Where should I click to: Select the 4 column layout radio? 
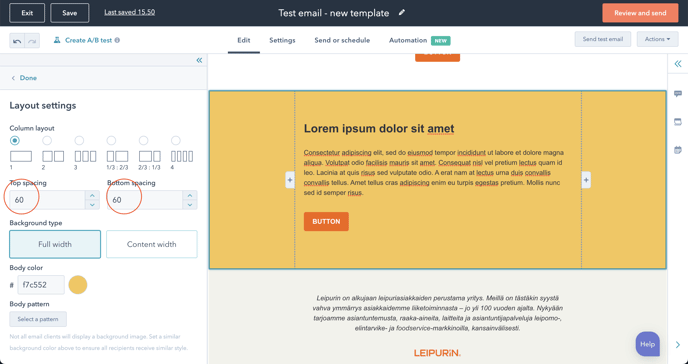(176, 140)
